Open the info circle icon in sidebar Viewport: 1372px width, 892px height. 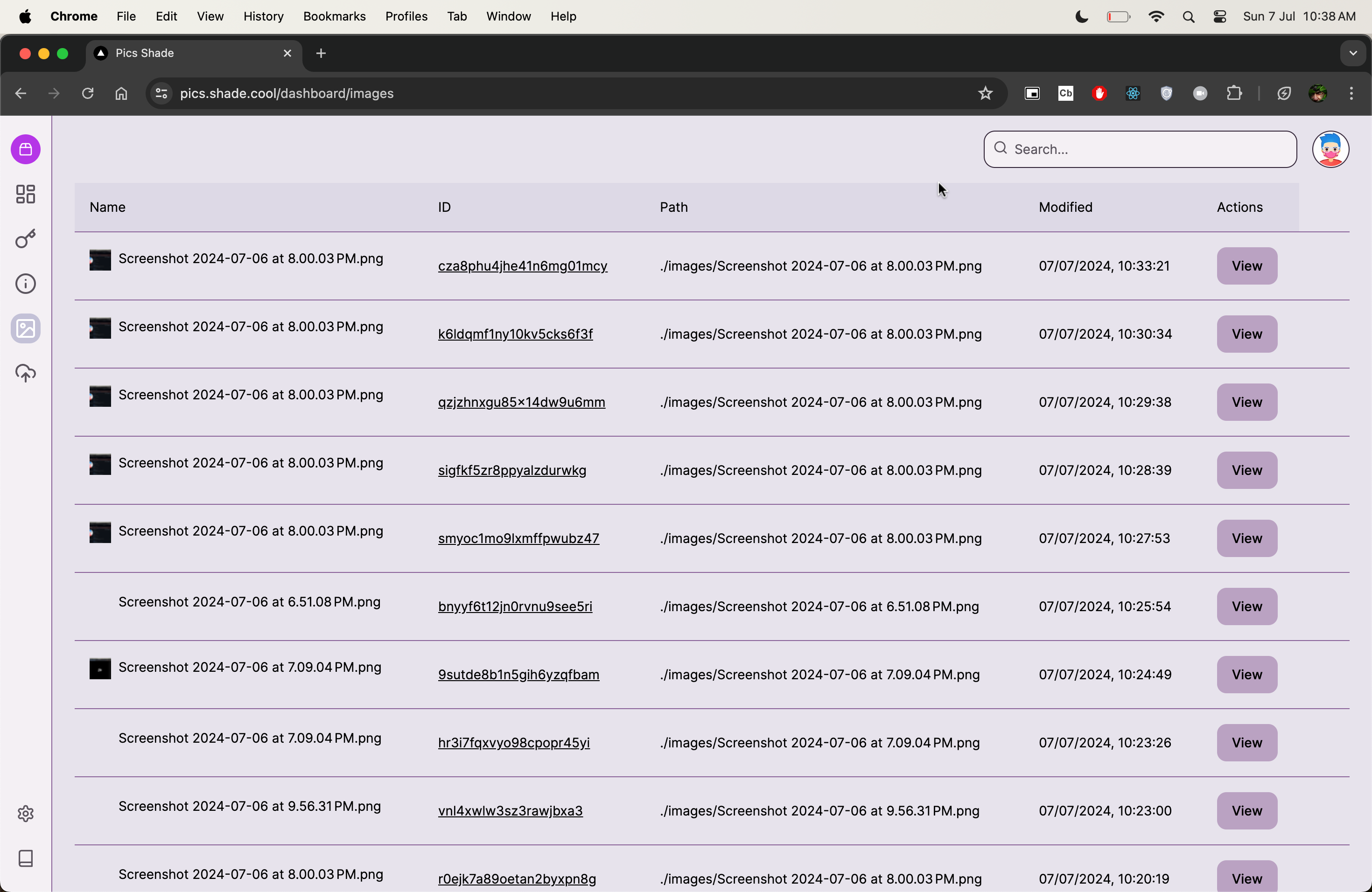coord(26,284)
